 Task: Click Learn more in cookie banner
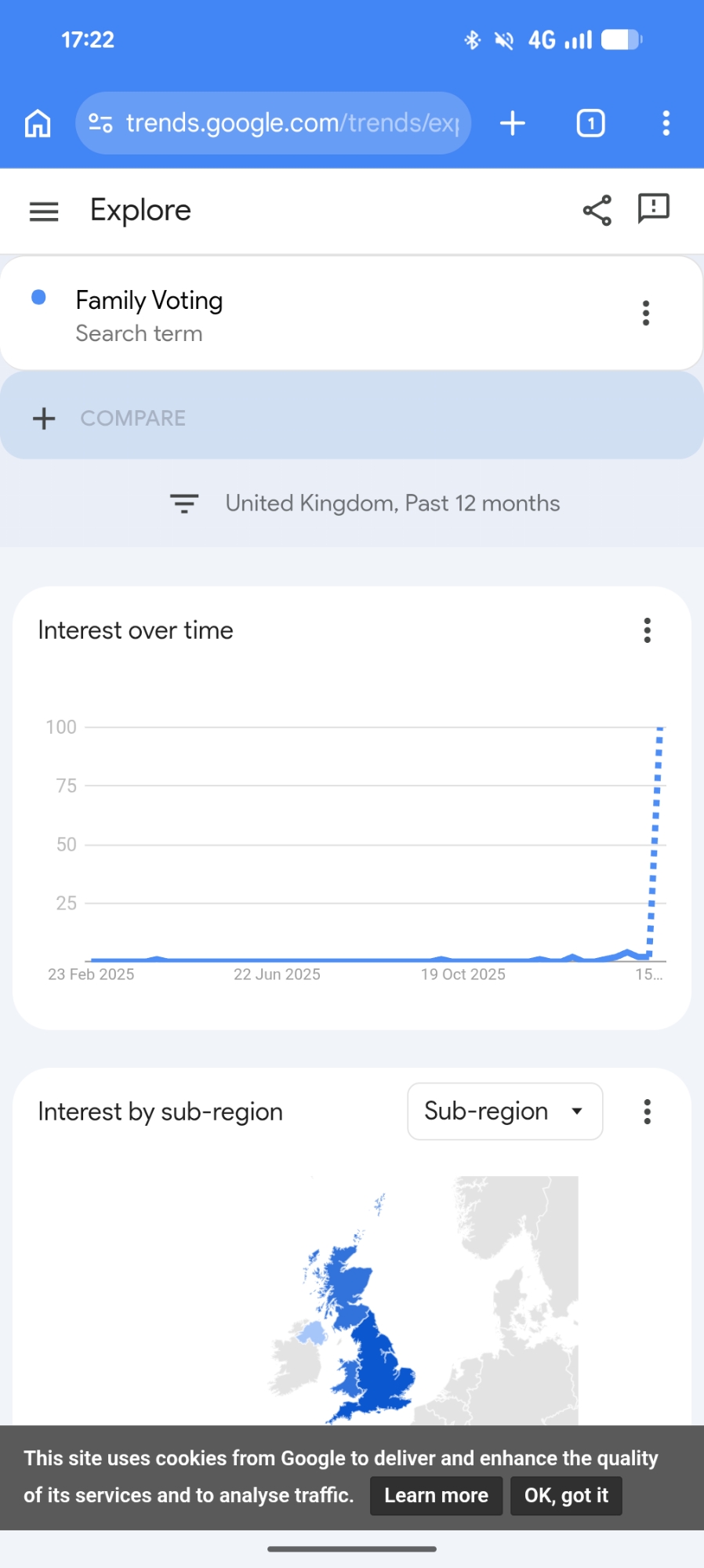coord(436,1495)
